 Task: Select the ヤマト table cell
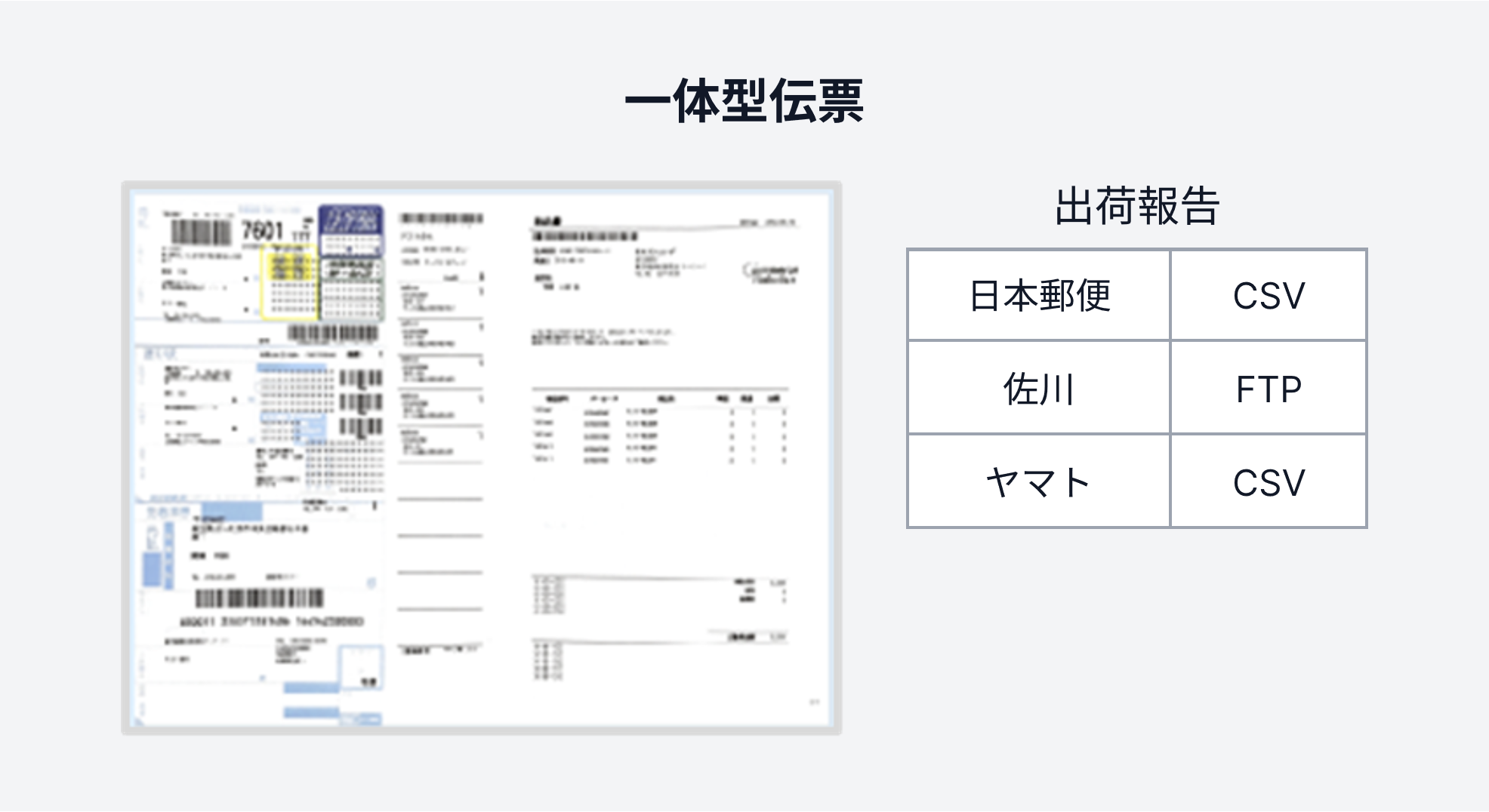point(1039,482)
